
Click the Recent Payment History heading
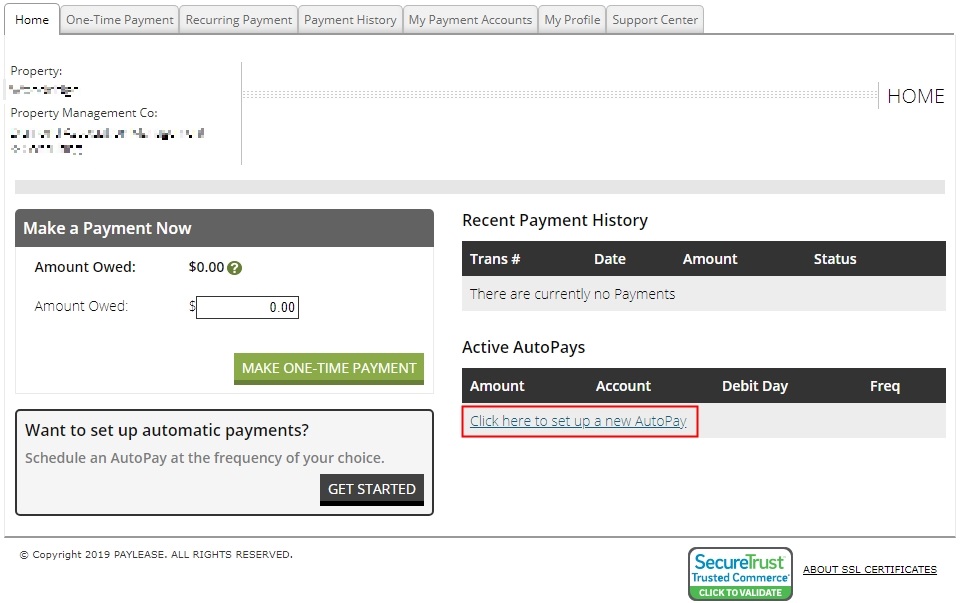click(556, 220)
